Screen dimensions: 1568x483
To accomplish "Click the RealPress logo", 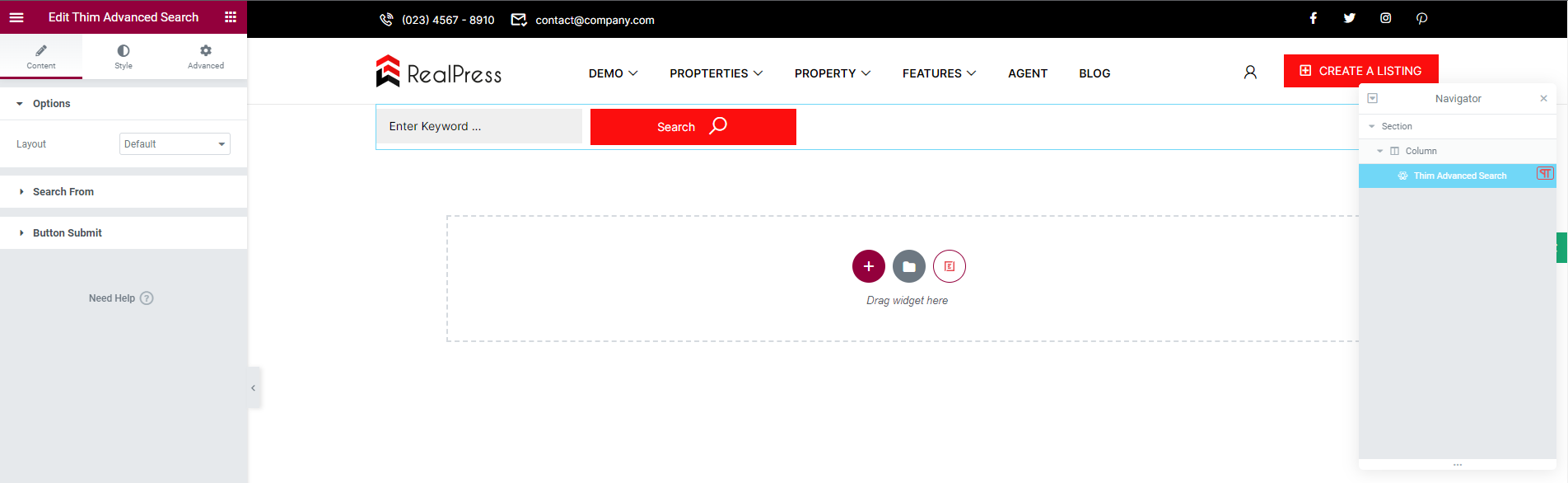I will click(x=439, y=72).
